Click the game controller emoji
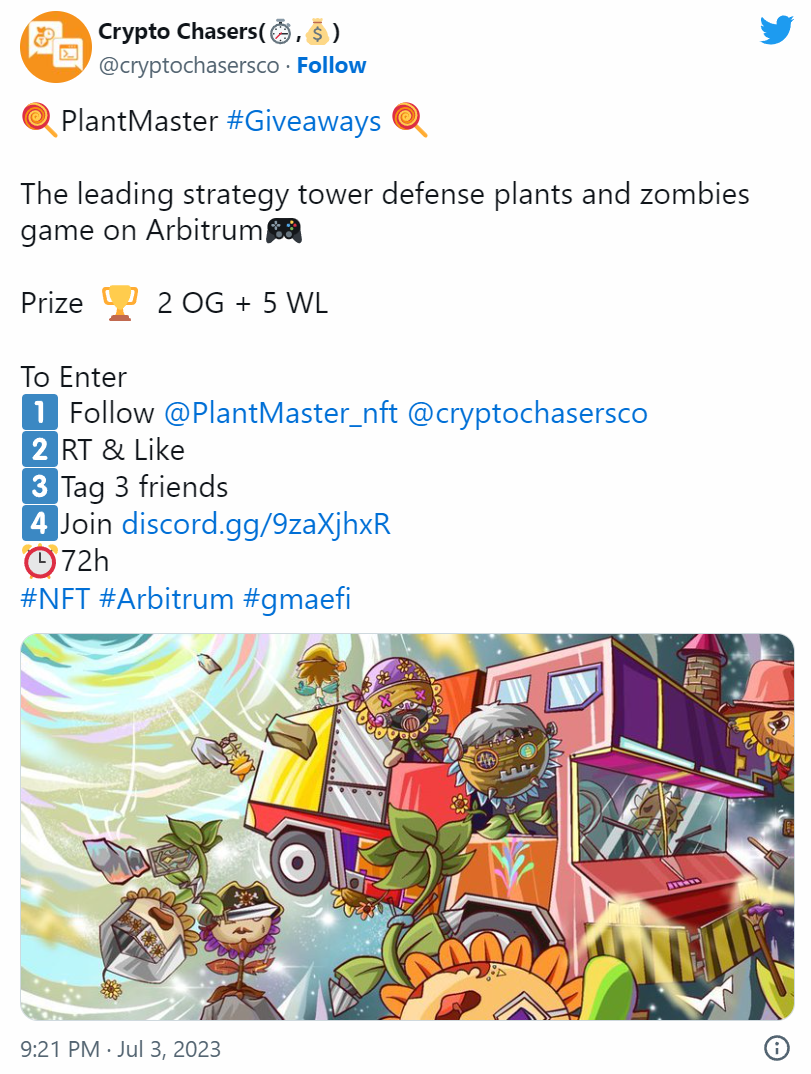The image size is (811, 1074). point(283,230)
